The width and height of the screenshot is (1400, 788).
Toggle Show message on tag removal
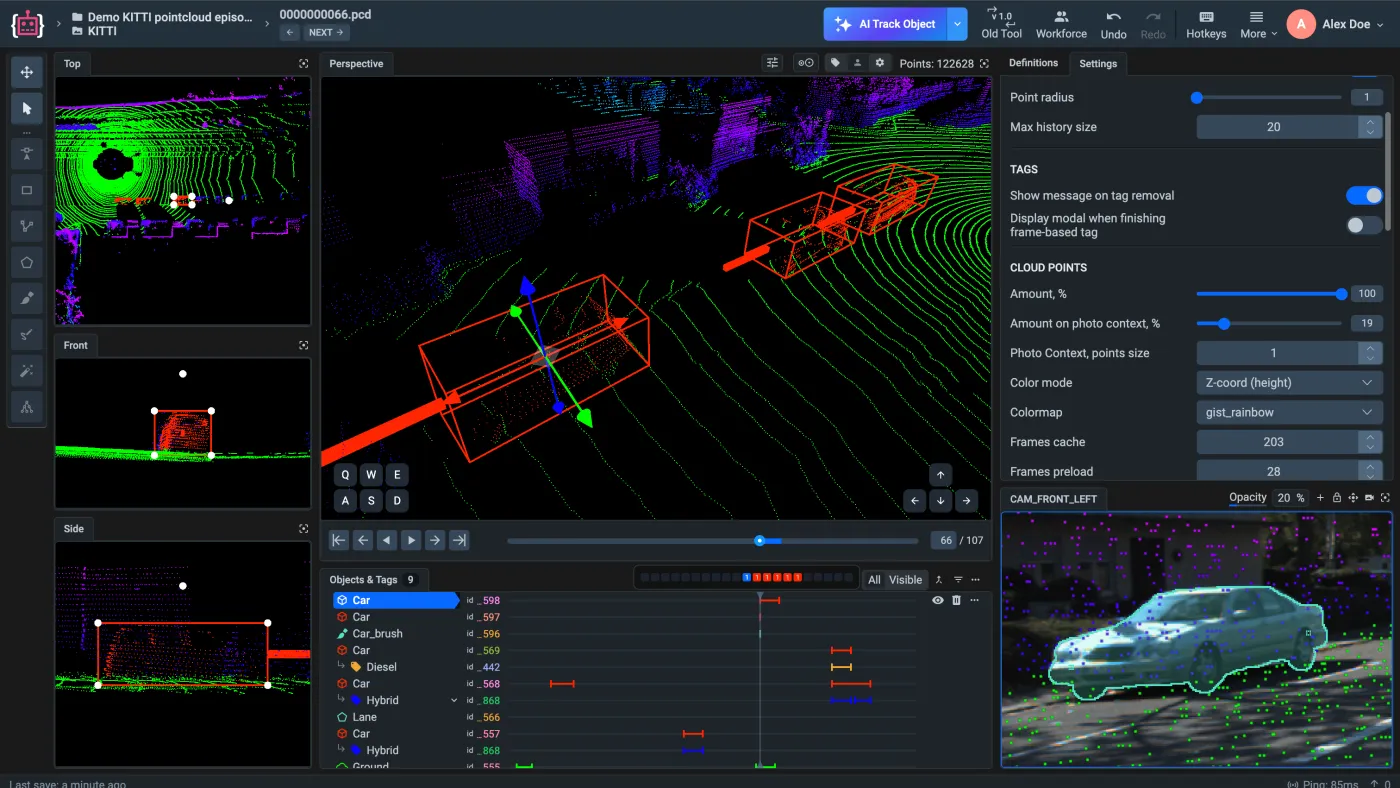pos(1364,195)
